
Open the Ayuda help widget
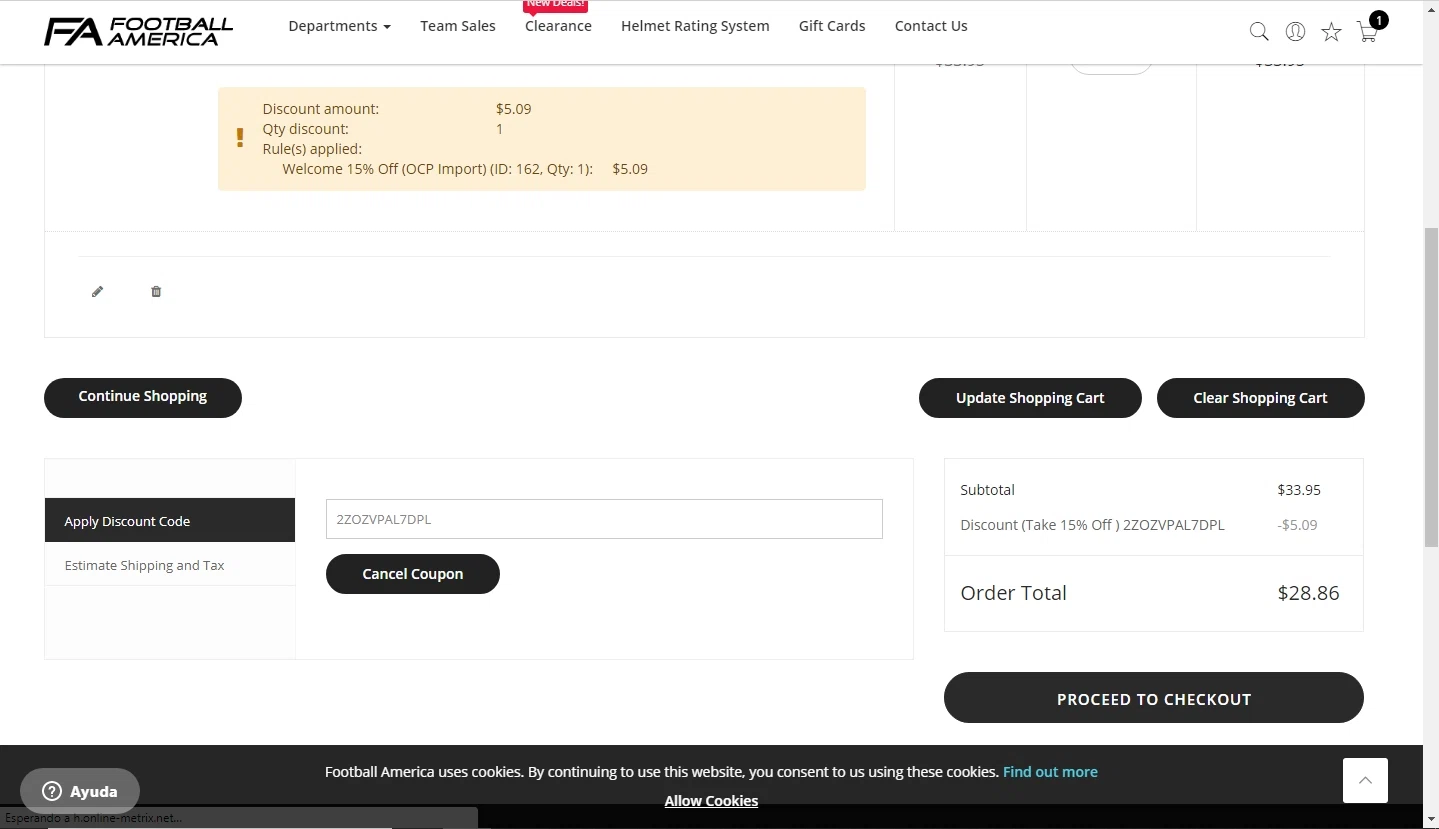tap(80, 791)
